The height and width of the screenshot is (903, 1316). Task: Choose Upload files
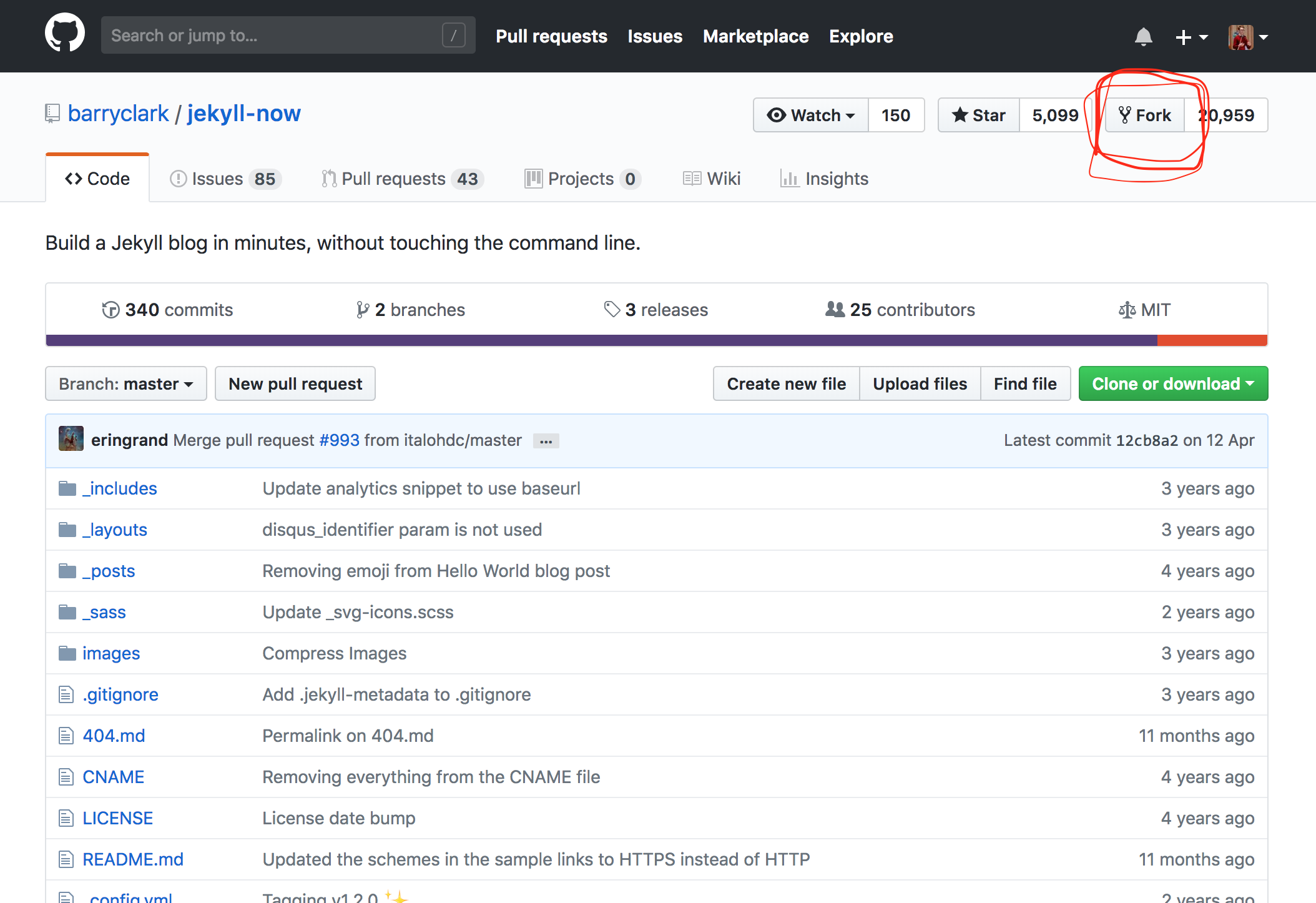920,383
